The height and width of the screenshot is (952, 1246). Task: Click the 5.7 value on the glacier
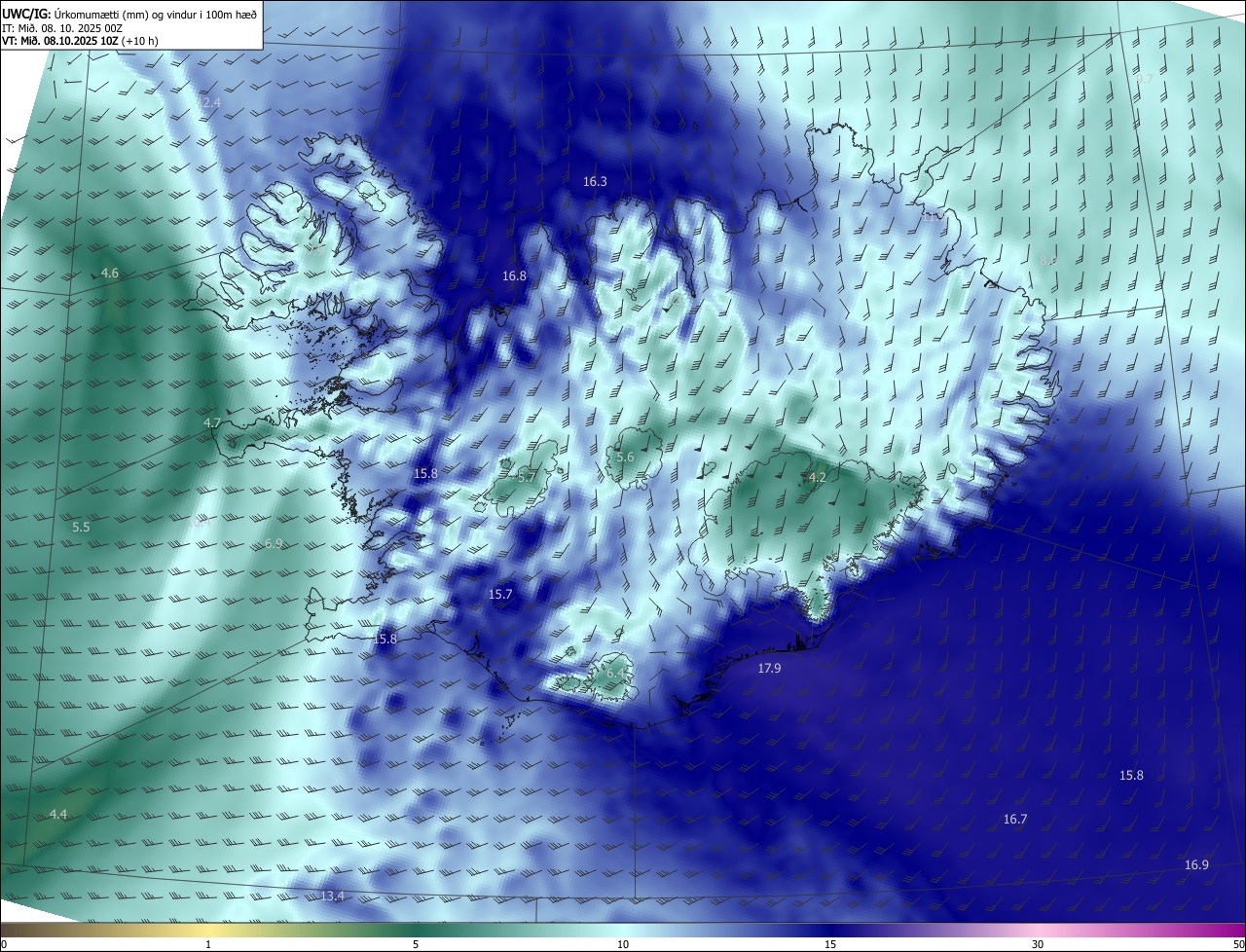527,477
